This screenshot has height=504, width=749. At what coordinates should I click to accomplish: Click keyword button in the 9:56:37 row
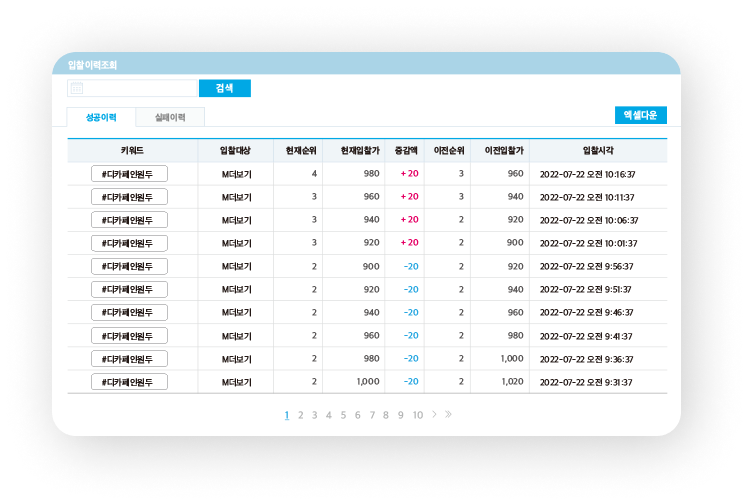pyautogui.click(x=129, y=266)
